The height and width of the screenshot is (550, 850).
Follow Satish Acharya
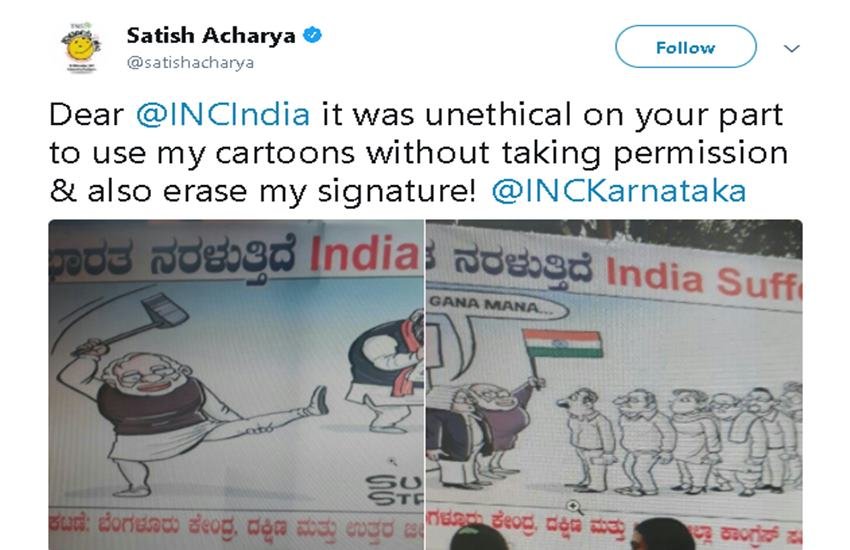[685, 47]
